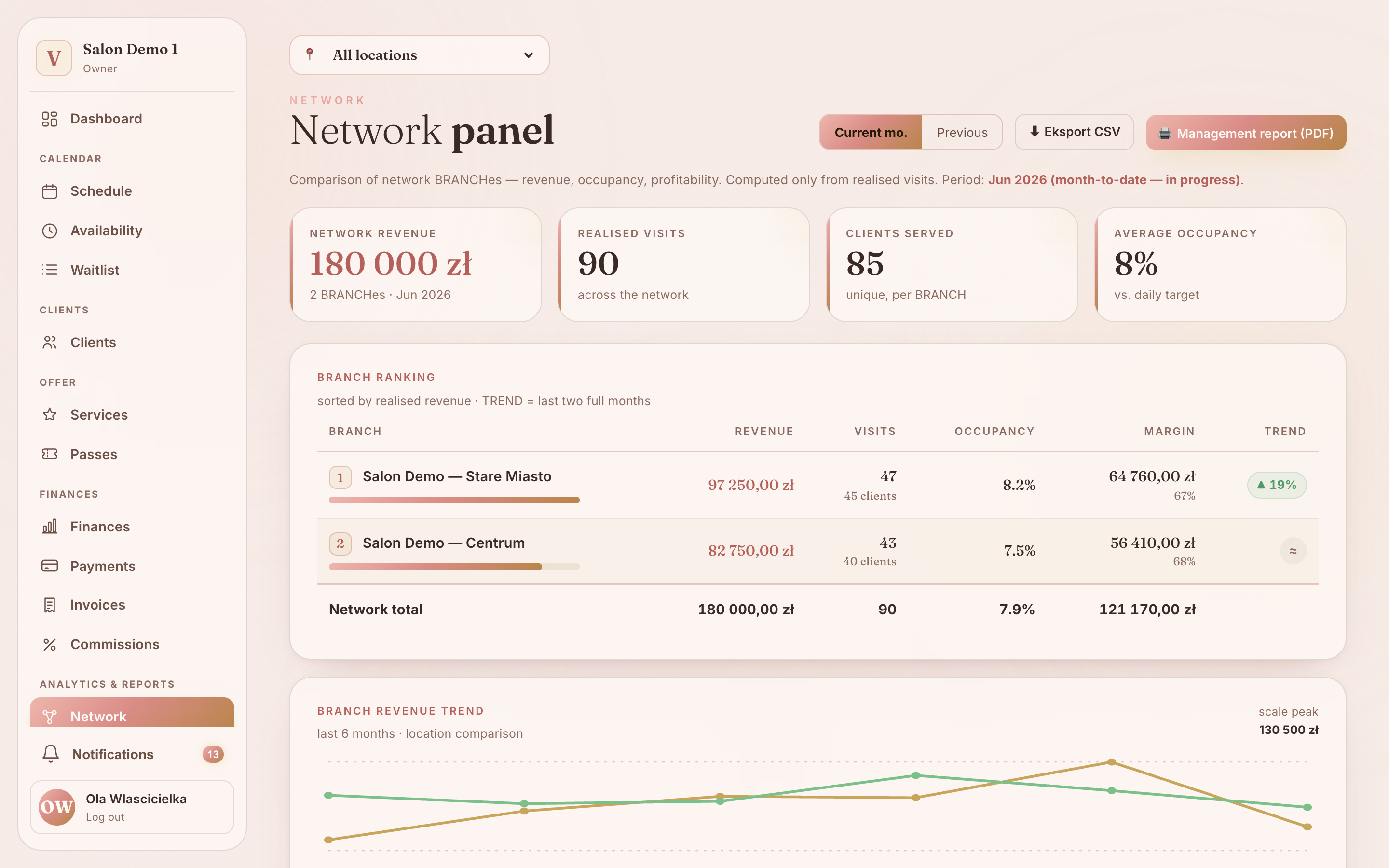Select the Salon Demo — Centrum row
Screen dimensions: 1389x868
point(817,552)
